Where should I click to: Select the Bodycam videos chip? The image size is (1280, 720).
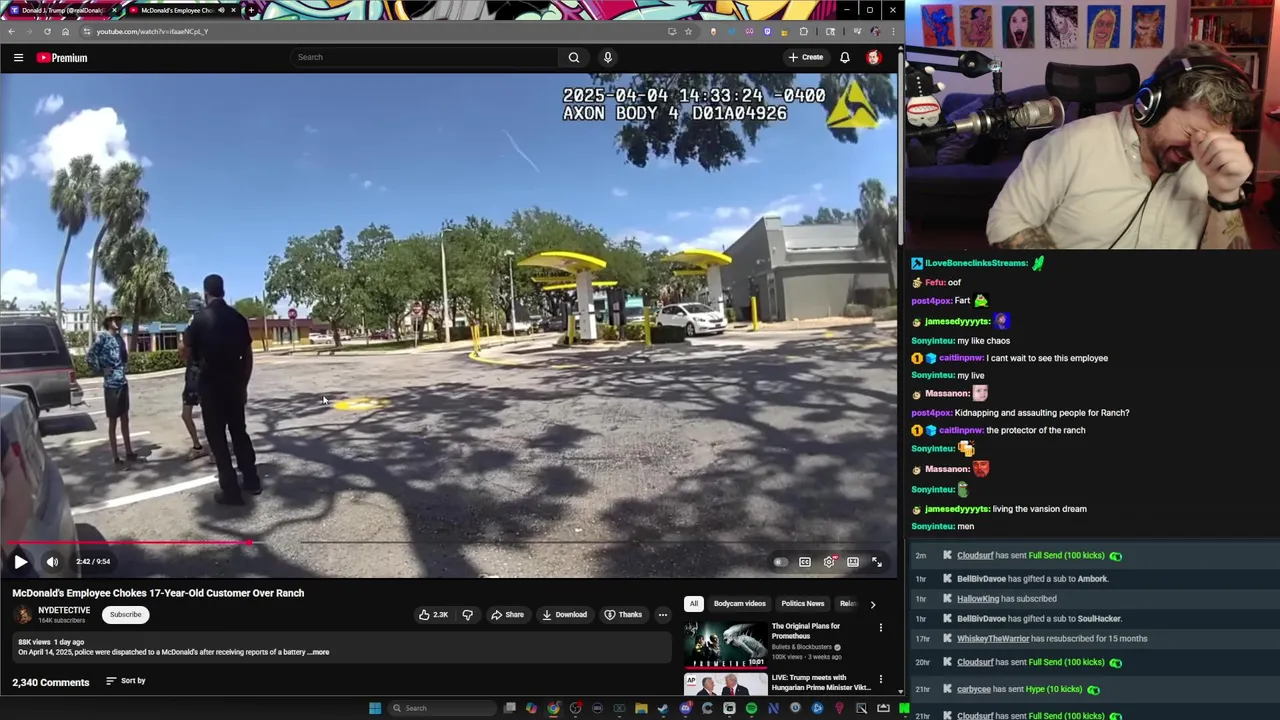[x=740, y=604]
